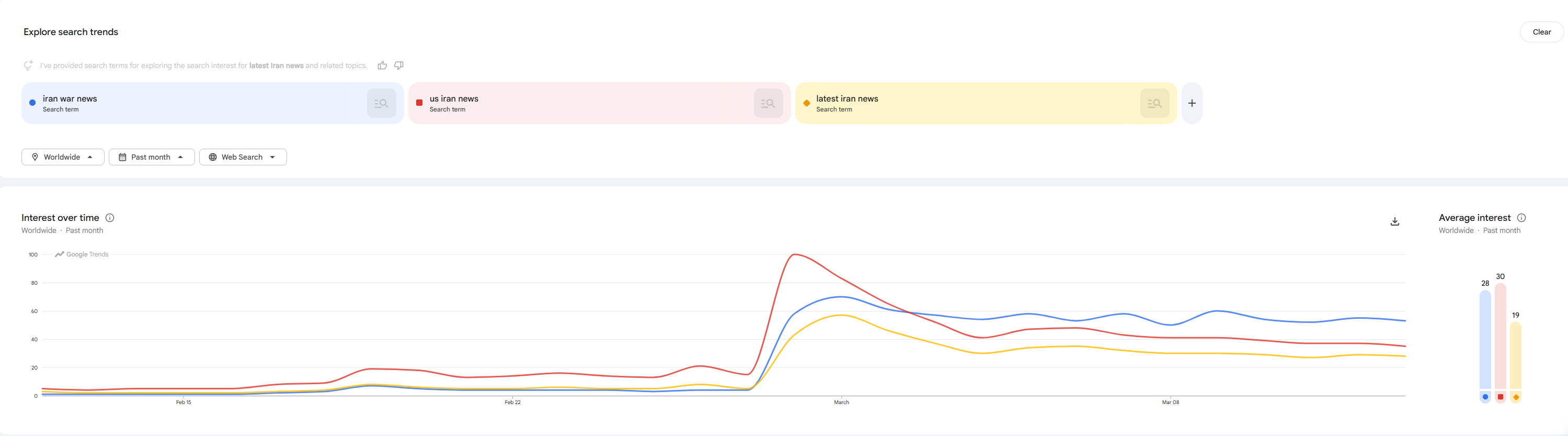This screenshot has height=436, width=1568.
Task: Expand the Web Search type dropdown
Action: coord(243,157)
